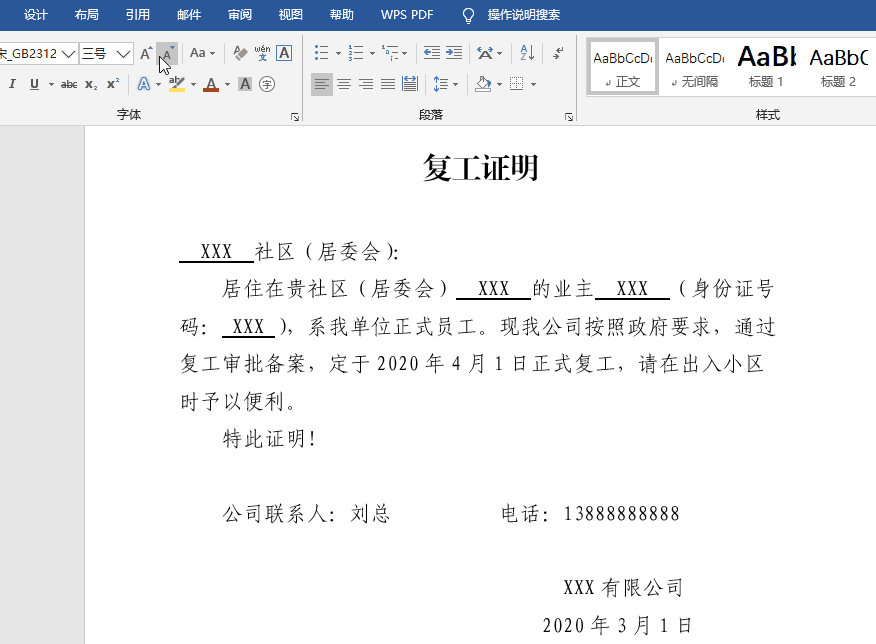This screenshot has height=644, width=876.
Task: Apply multilevel list formatting
Action: (x=390, y=53)
